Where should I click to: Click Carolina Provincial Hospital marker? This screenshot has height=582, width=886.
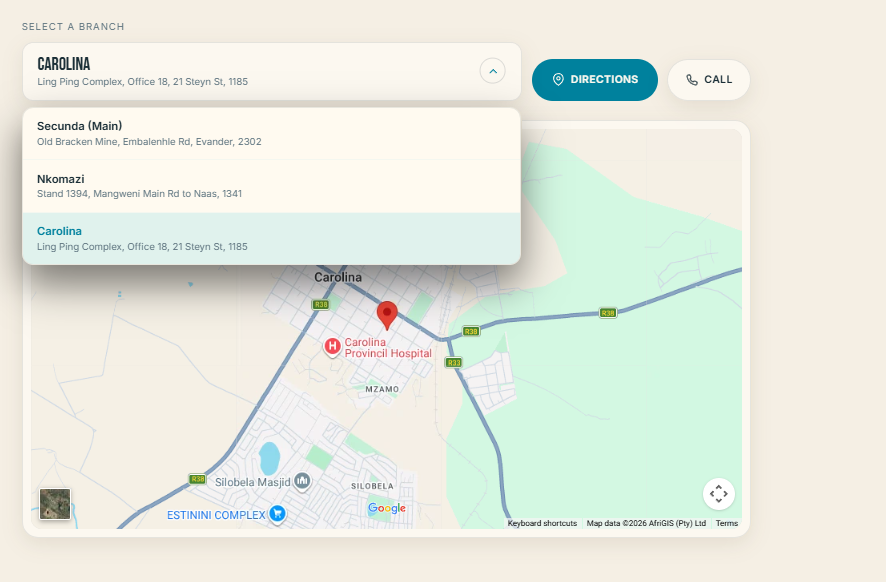coord(332,346)
